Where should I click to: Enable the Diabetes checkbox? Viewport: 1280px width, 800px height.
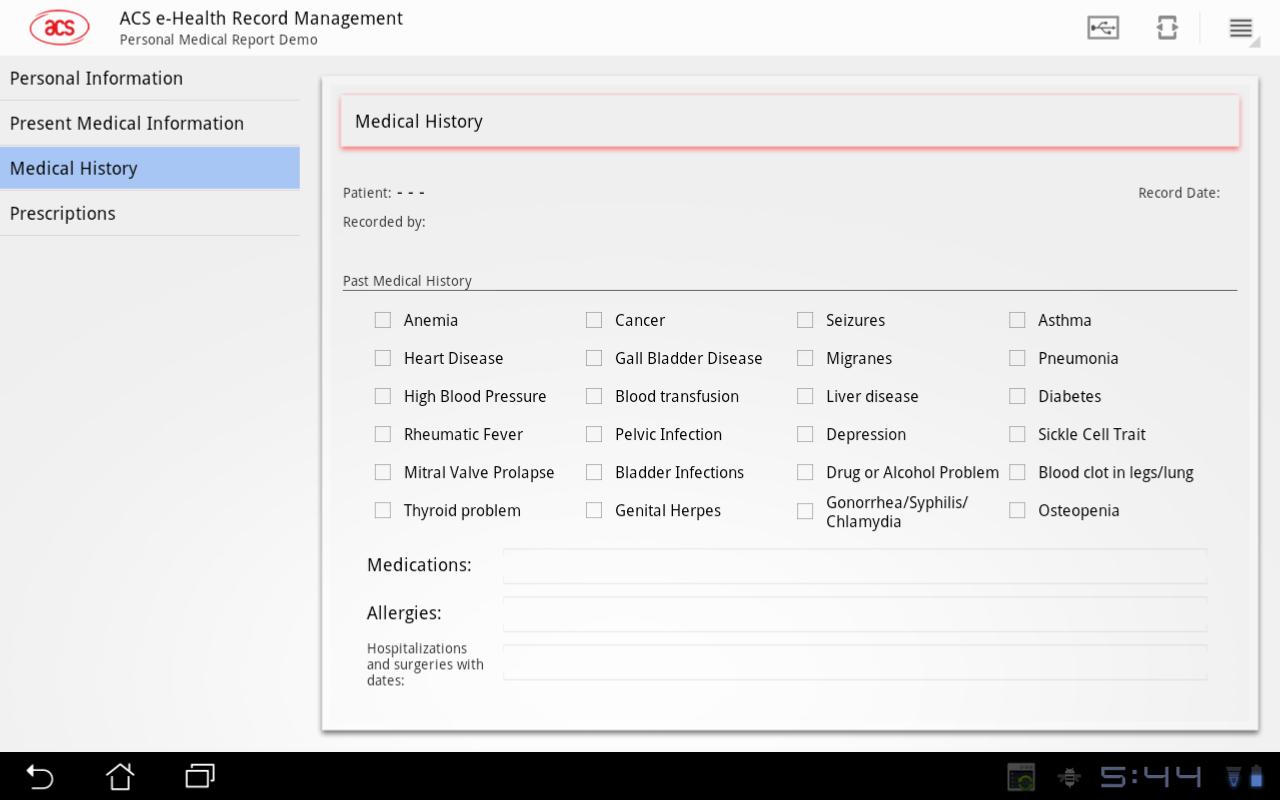coord(1017,396)
